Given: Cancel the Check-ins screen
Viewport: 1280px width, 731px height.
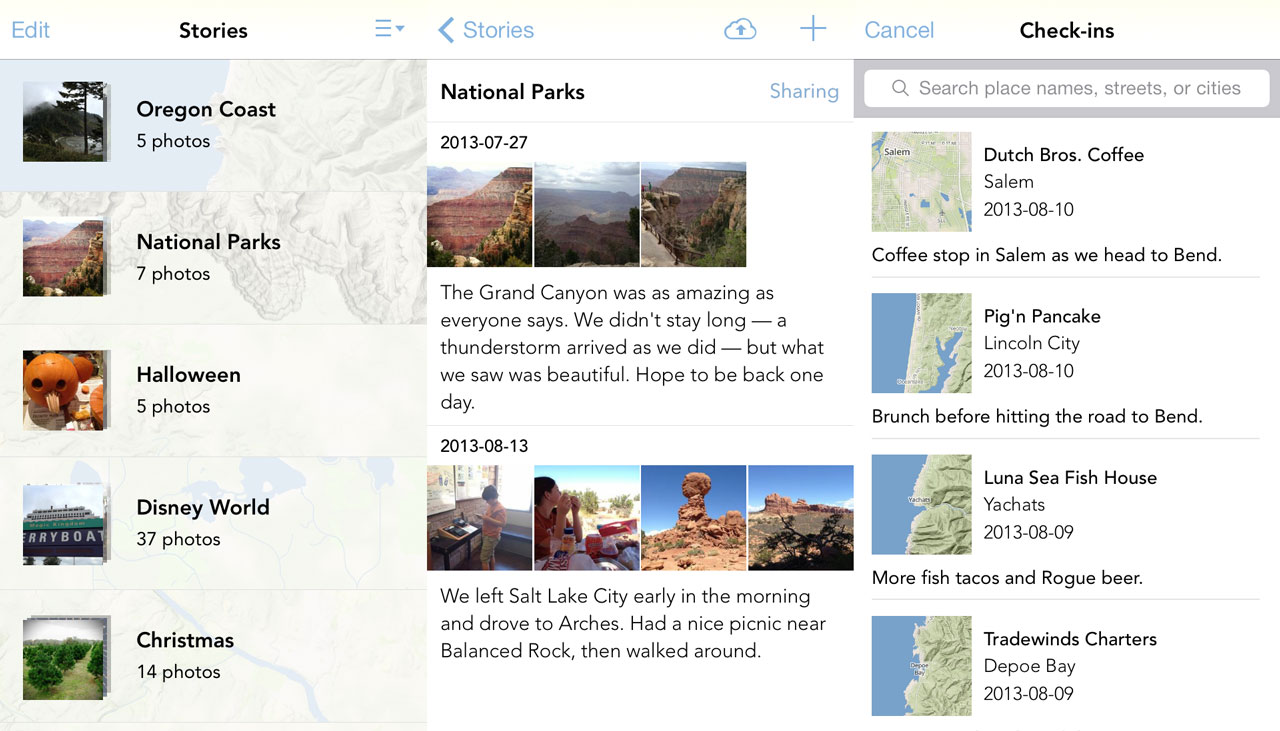Looking at the screenshot, I should (898, 30).
